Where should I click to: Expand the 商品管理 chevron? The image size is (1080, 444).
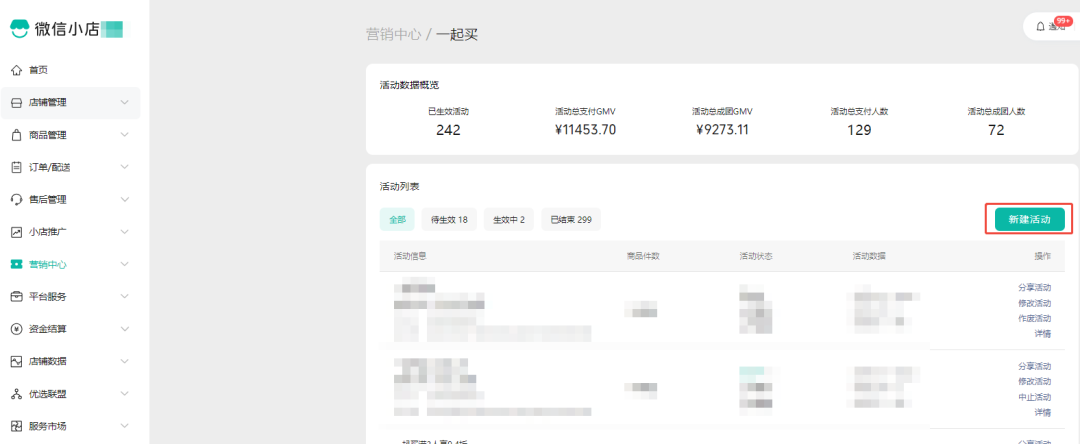[x=125, y=135]
